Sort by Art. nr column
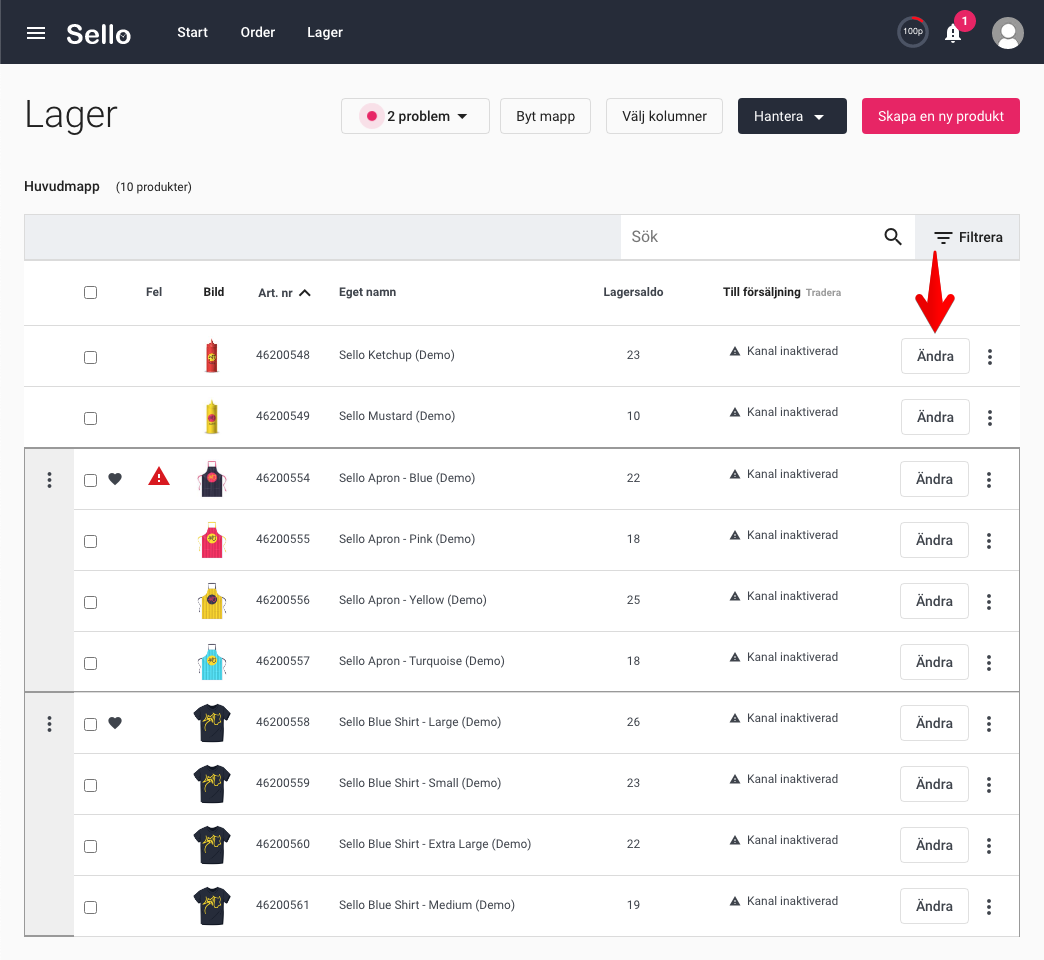 coord(284,292)
